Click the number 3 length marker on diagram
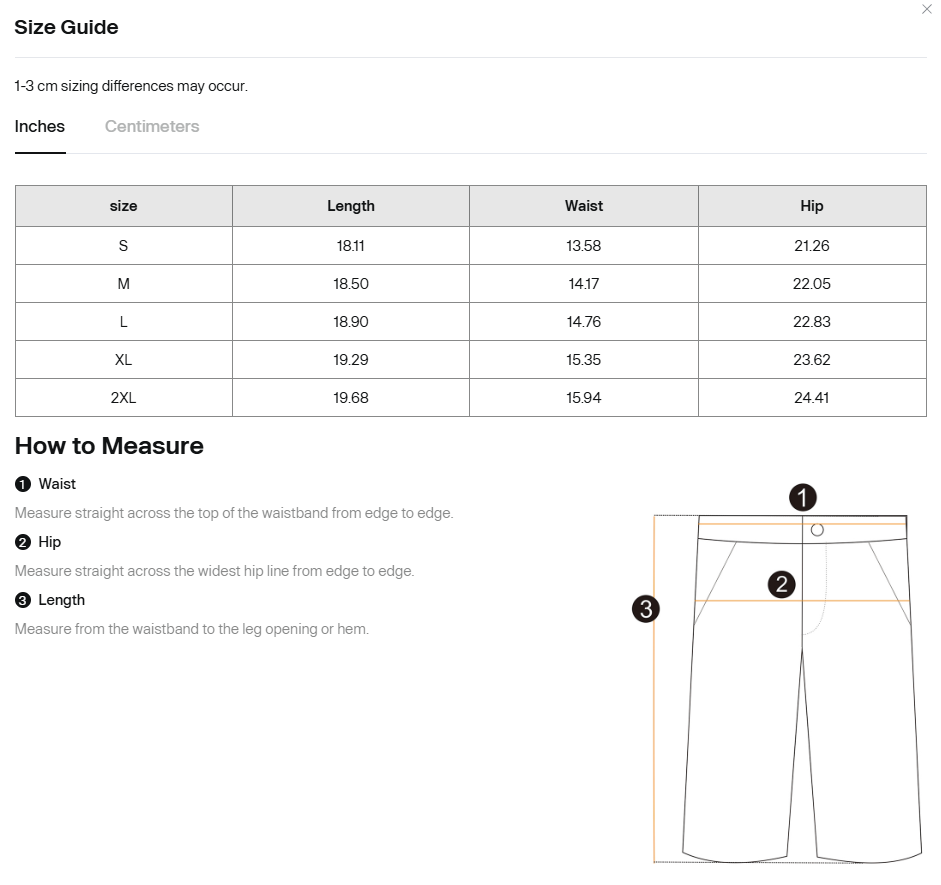This screenshot has width=941, height=885. (x=646, y=609)
